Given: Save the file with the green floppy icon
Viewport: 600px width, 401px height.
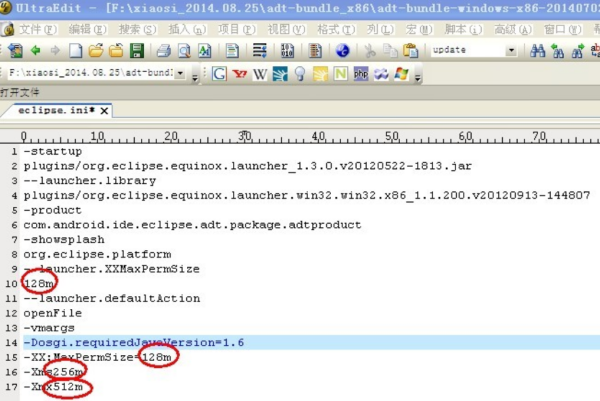Looking at the screenshot, I should (x=137, y=51).
